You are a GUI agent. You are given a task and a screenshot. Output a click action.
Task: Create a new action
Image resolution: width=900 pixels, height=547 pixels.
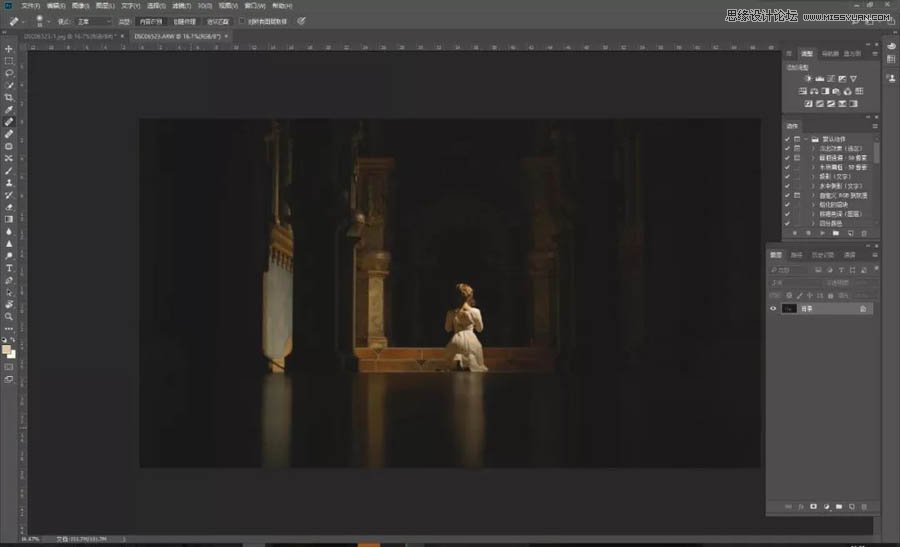click(x=851, y=233)
